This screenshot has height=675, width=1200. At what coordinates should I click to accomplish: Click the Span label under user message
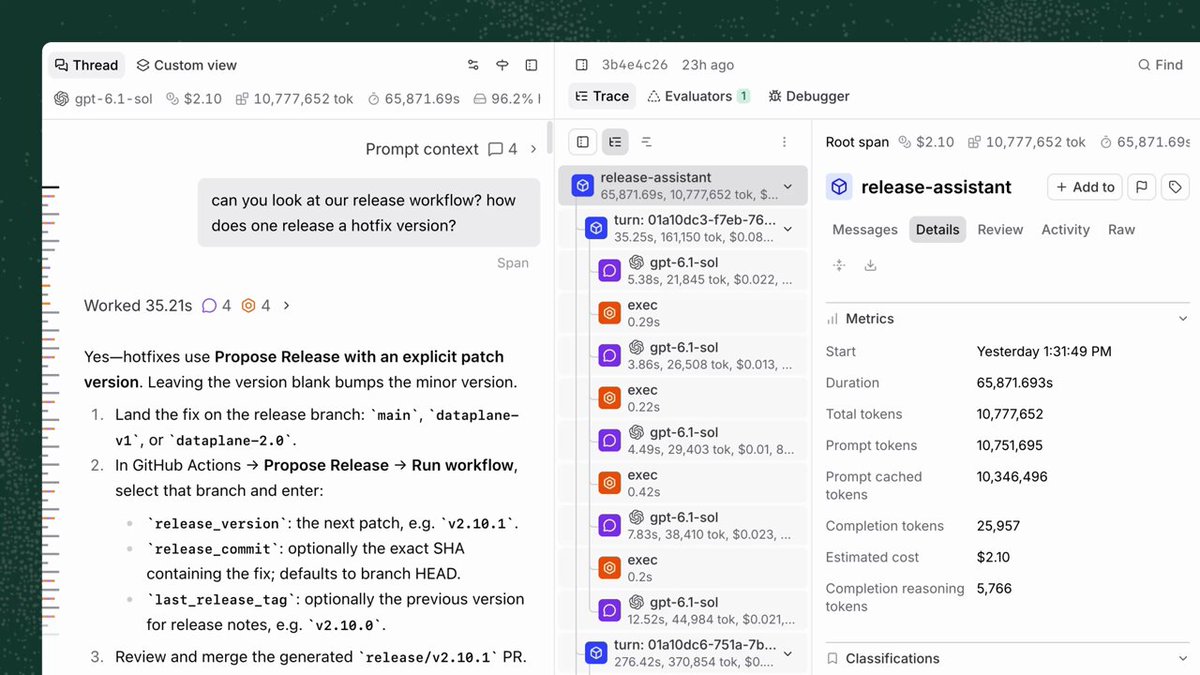coord(513,263)
